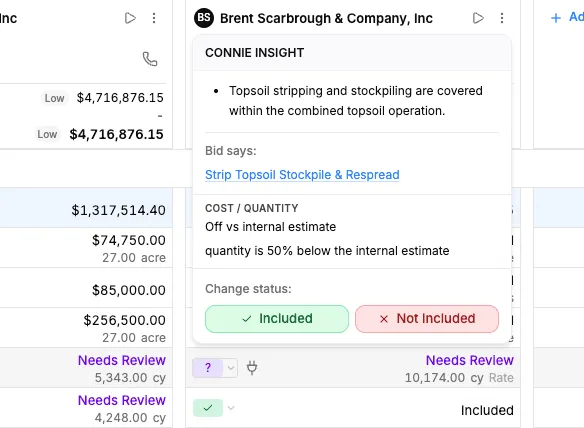
Task: Click the 10,174.00 cy quantity value
Action: click(444, 378)
